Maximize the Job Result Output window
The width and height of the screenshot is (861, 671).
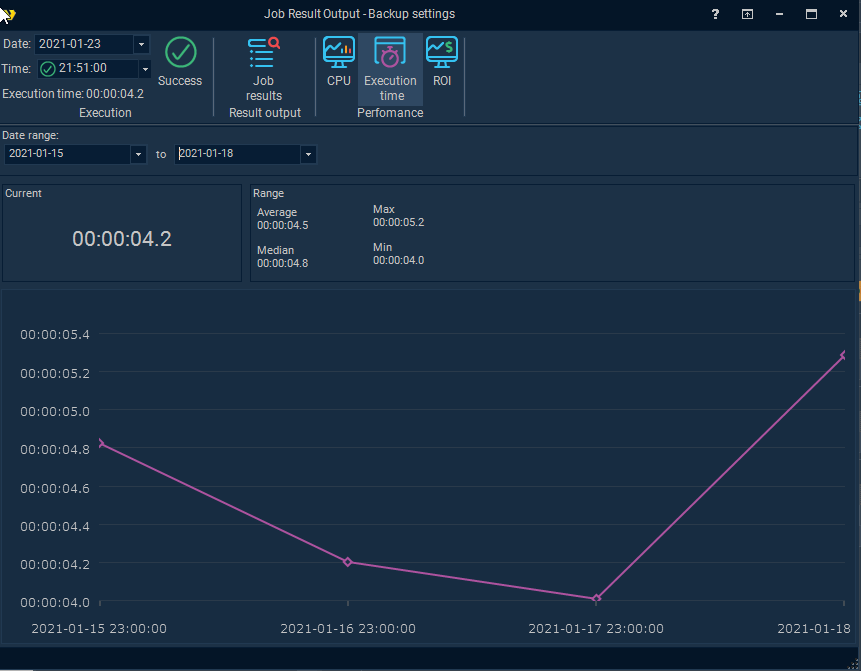pyautogui.click(x=811, y=14)
